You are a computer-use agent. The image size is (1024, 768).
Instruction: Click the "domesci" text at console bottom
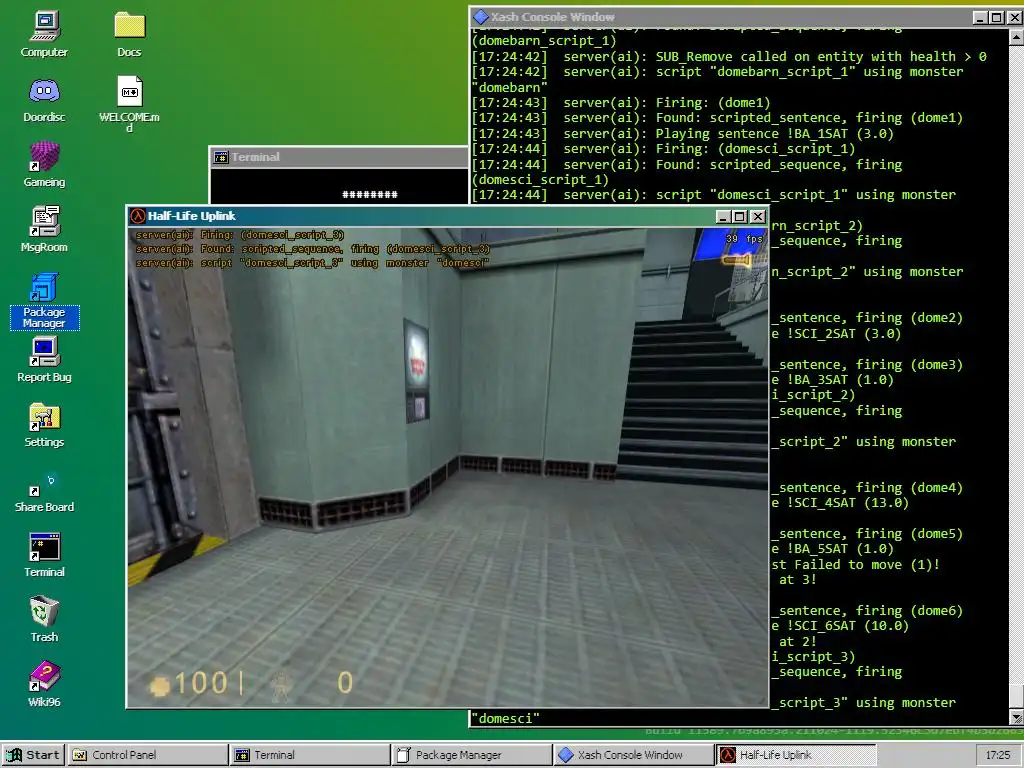coord(505,718)
